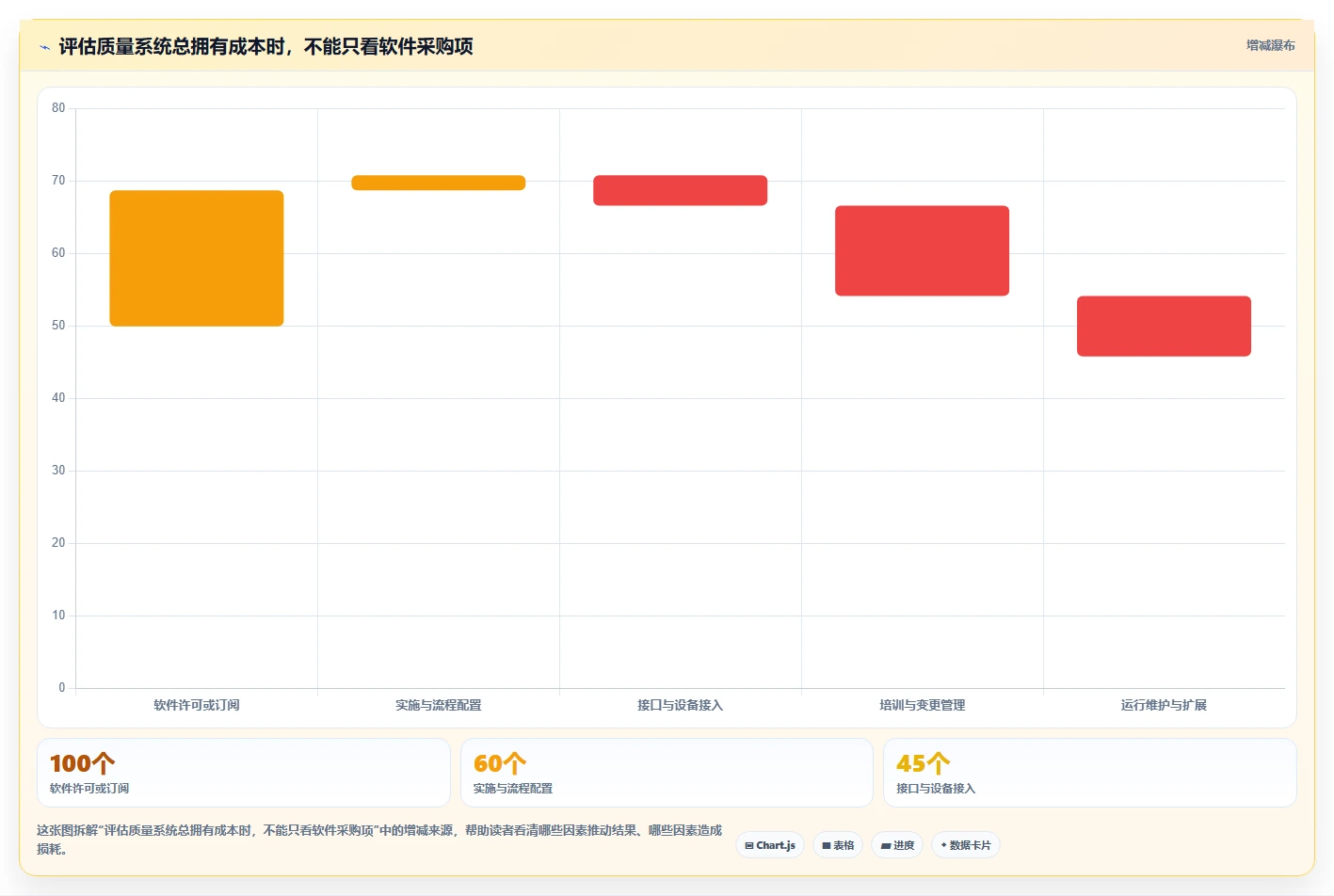Click the y-axis label 40
Viewport: 1334px width, 896px height.
pyautogui.click(x=58, y=398)
